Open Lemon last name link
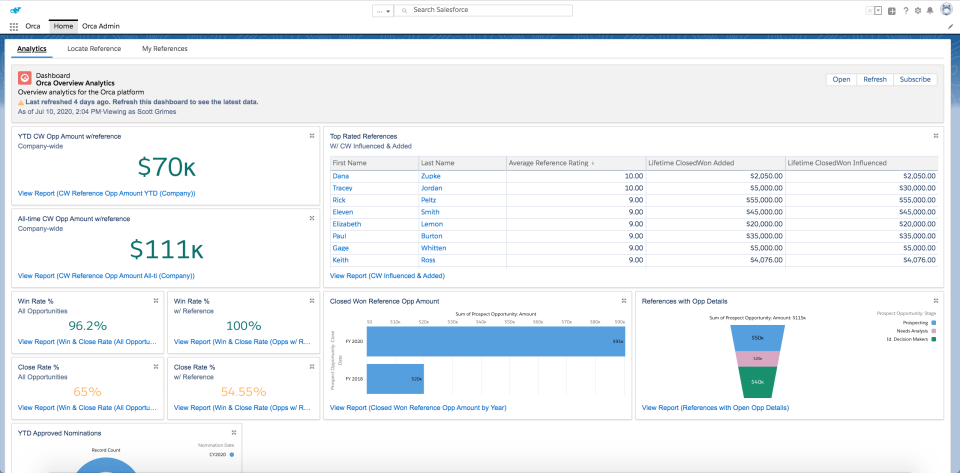Screen dimensions: 960x473 [432, 224]
